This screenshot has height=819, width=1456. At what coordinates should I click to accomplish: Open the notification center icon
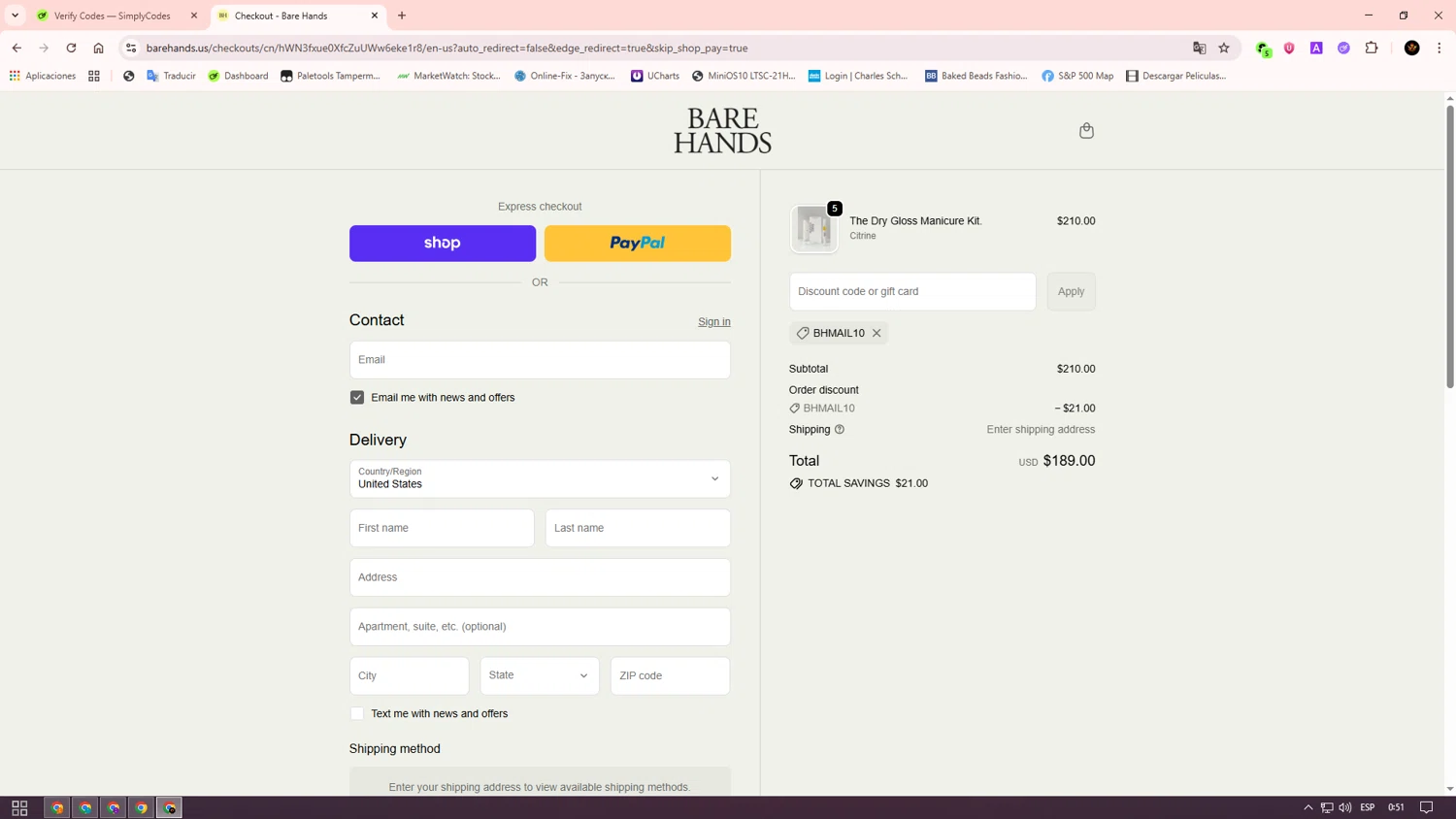(x=1426, y=807)
